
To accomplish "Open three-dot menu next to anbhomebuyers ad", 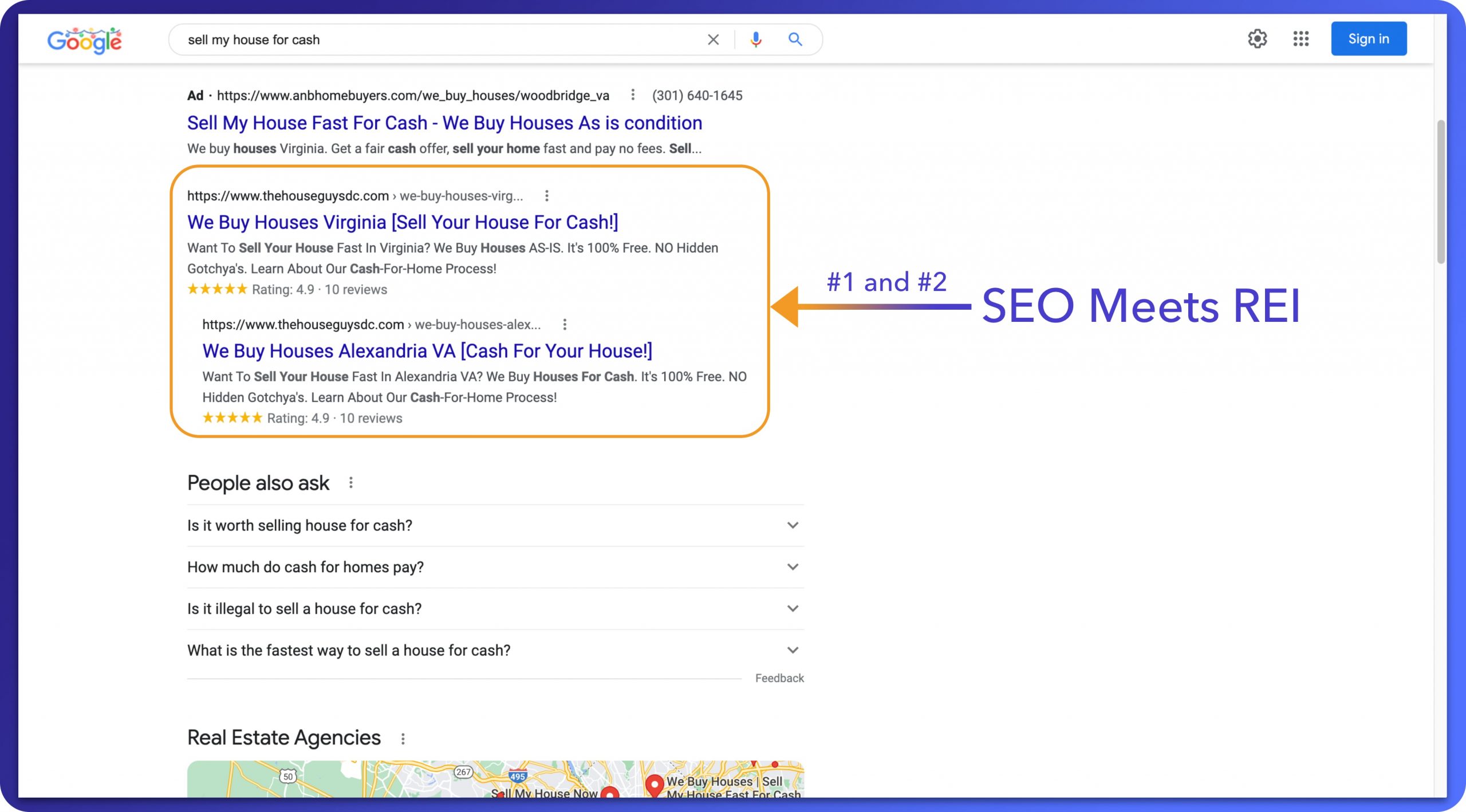I will (632, 94).
